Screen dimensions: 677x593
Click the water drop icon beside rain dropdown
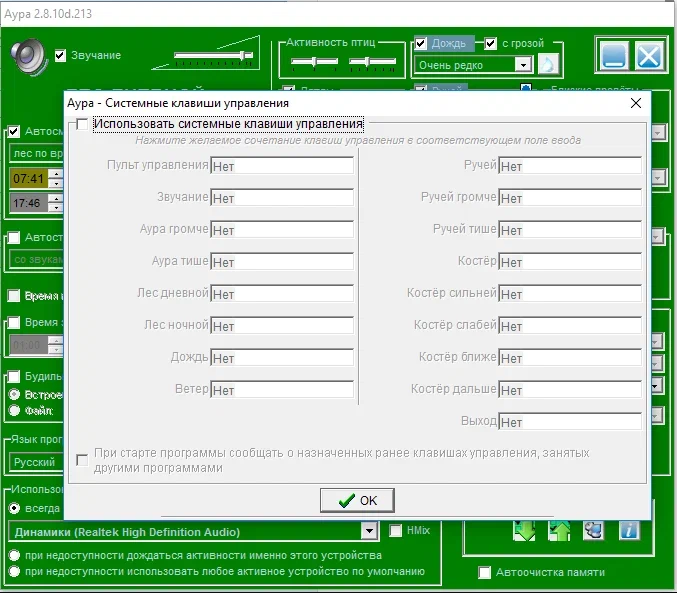[548, 65]
